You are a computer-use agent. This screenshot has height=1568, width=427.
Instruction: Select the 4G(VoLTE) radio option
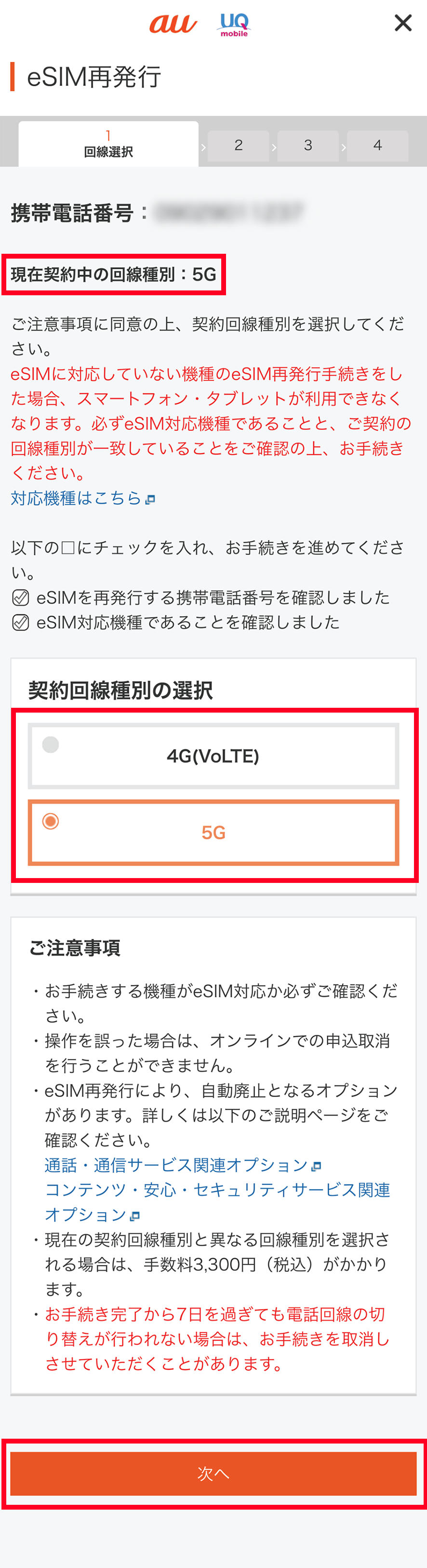coord(213,756)
